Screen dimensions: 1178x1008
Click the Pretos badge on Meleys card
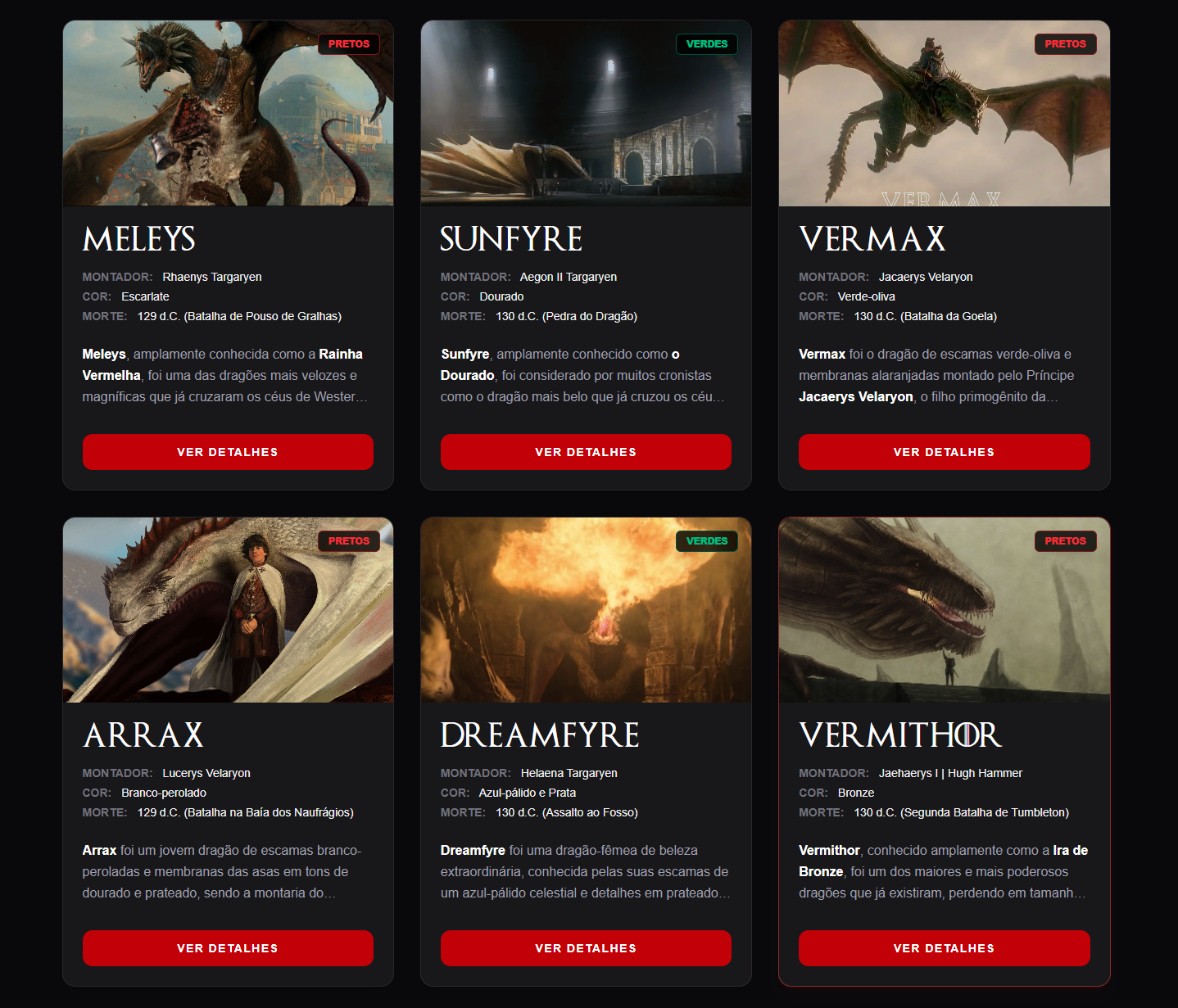(349, 44)
